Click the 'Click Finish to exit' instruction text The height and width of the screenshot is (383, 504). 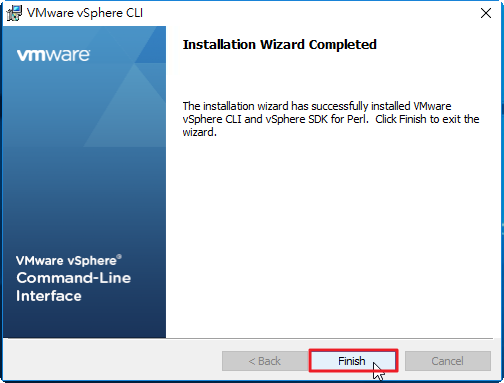pyautogui.click(x=427, y=119)
